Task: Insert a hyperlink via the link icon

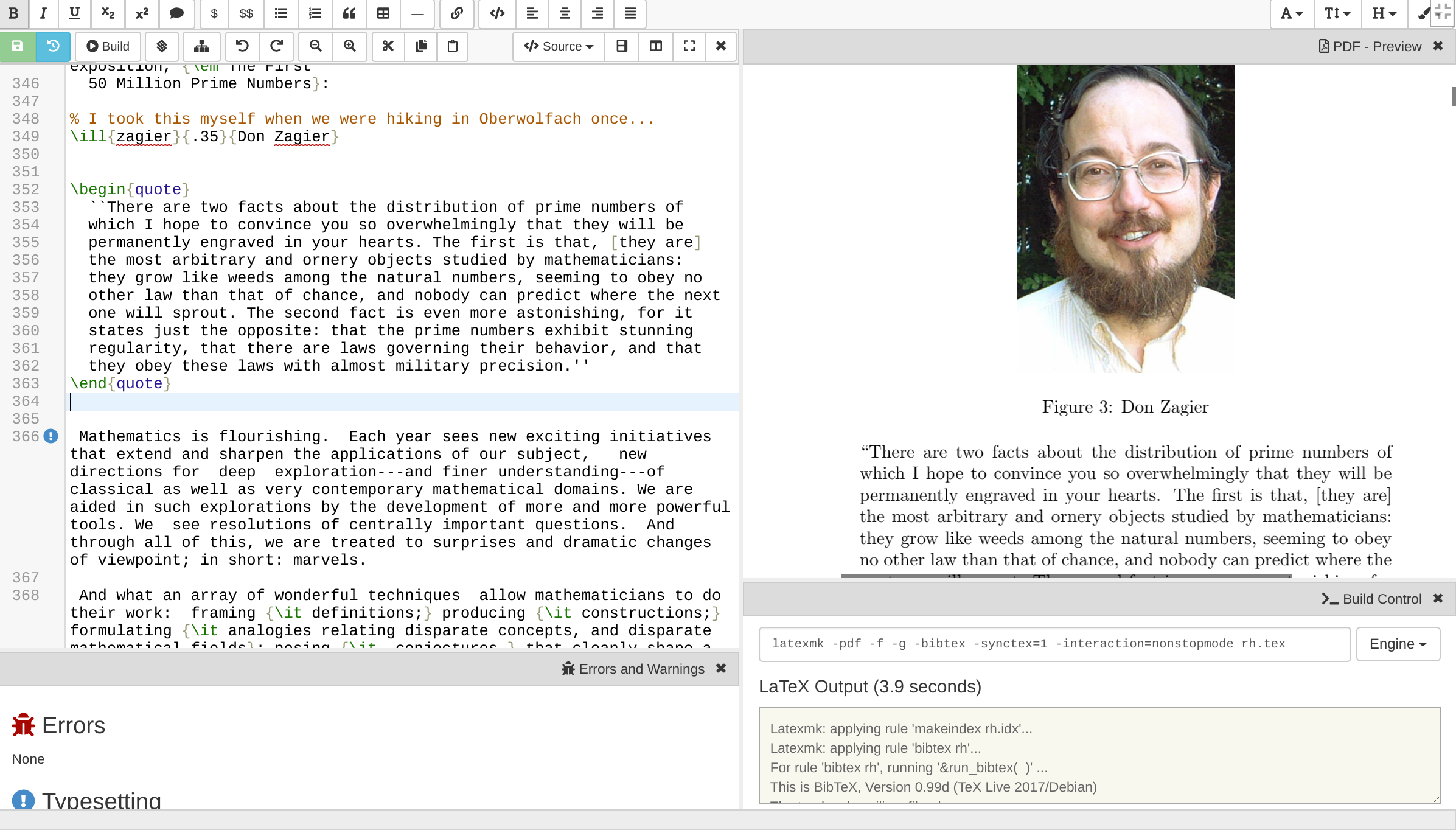Action: [x=456, y=13]
